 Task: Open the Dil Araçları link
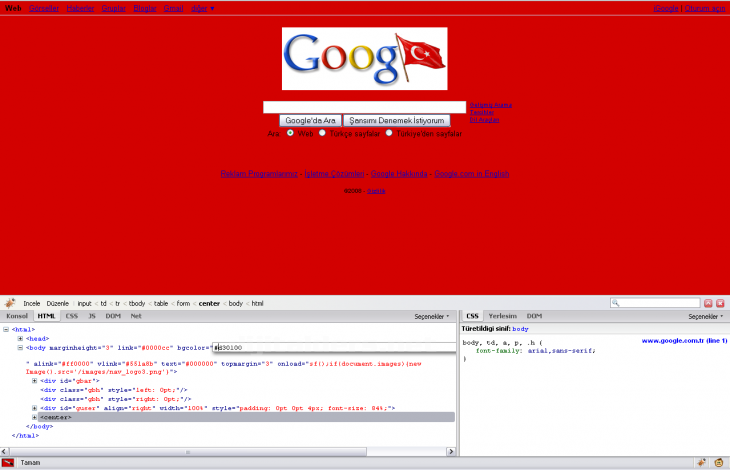(x=484, y=120)
